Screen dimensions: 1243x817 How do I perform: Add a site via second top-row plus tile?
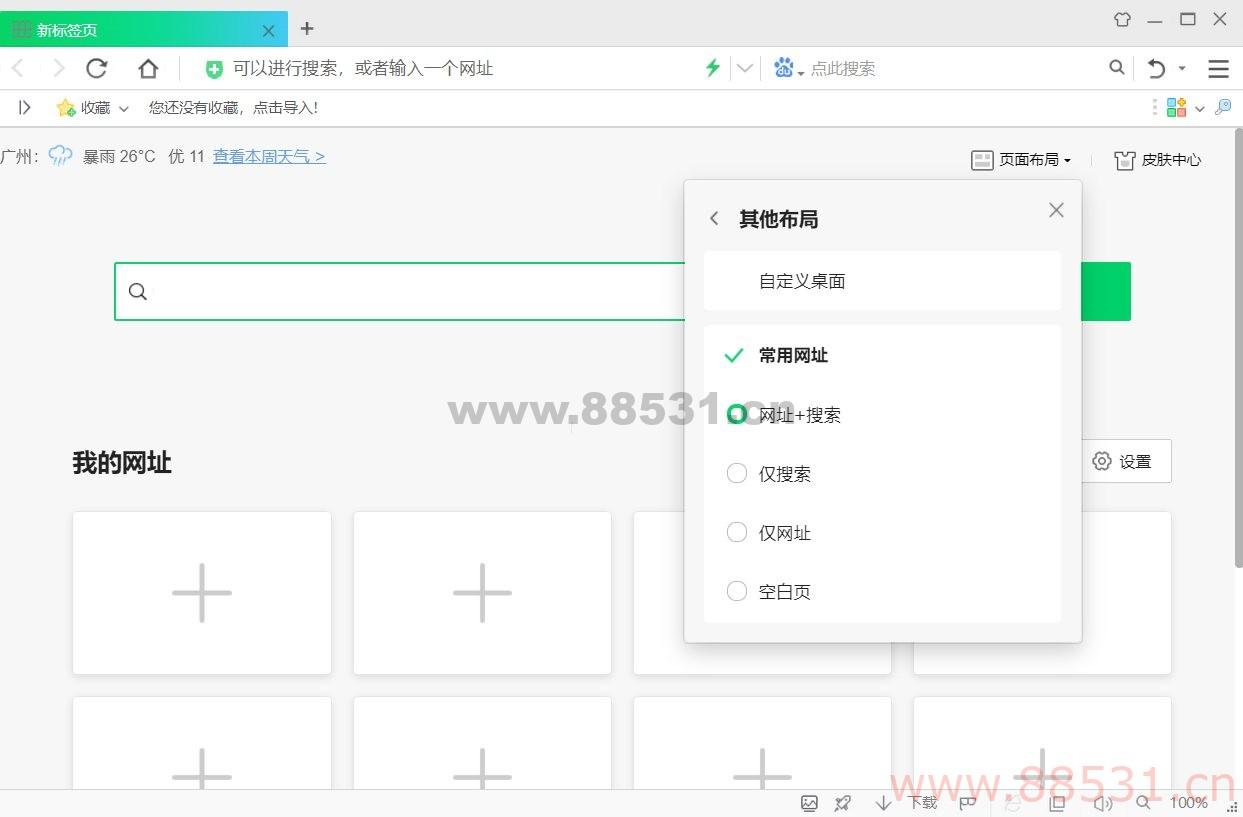pos(482,593)
